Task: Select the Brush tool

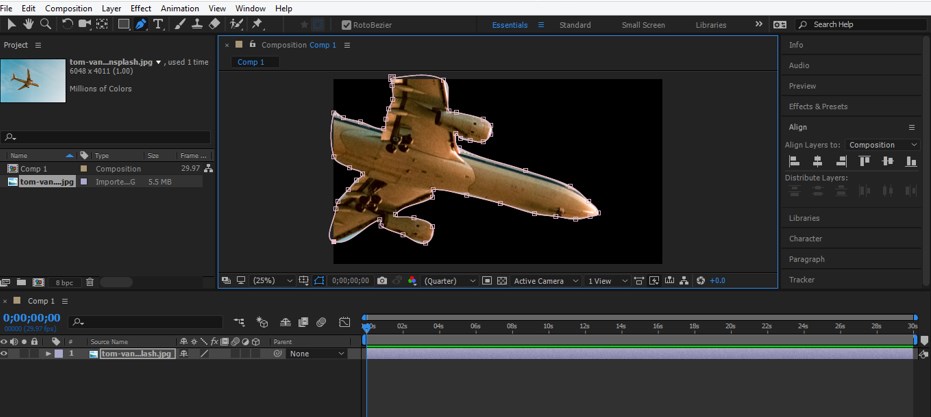Action: pos(180,24)
